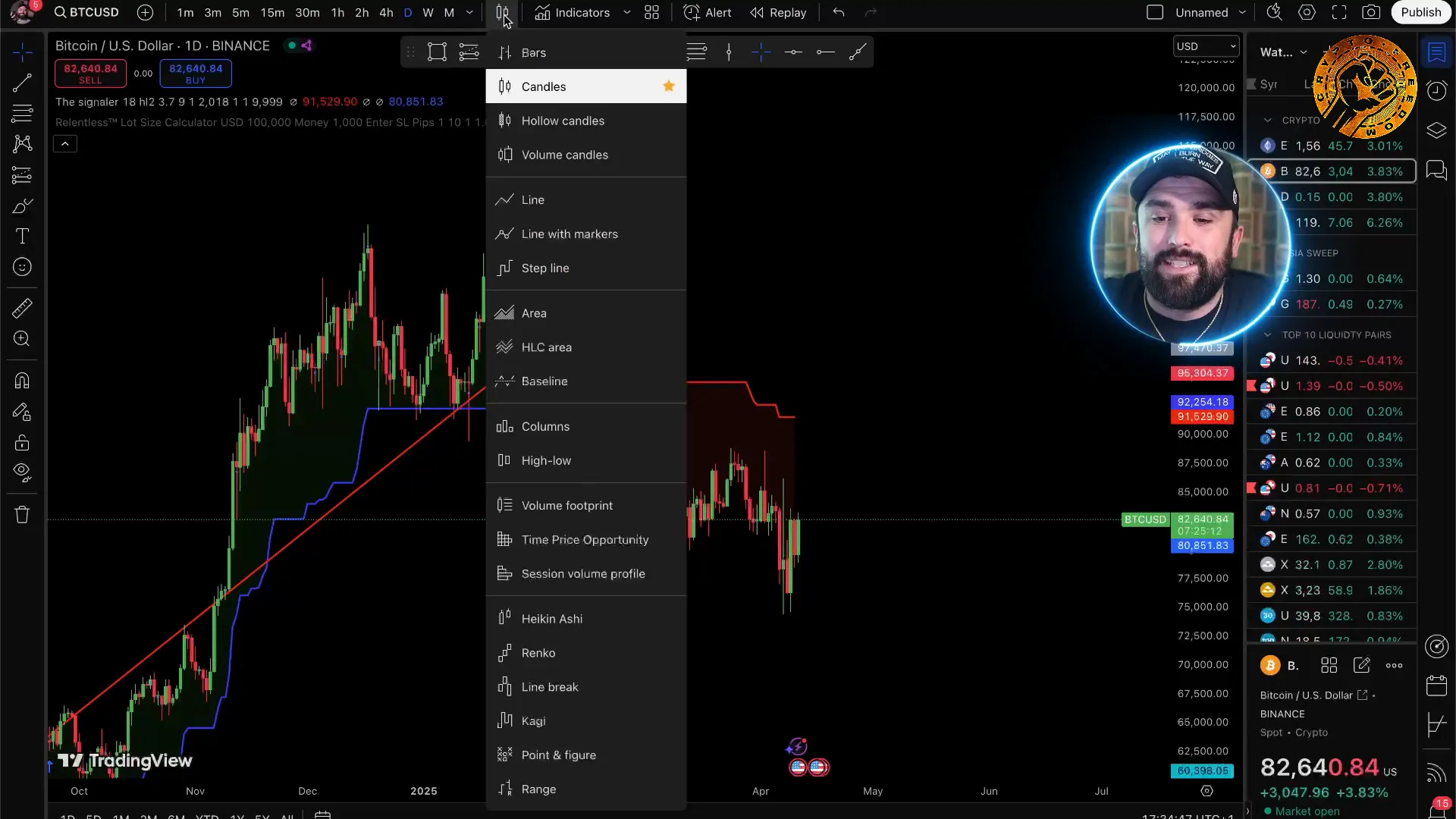
Task: Select the text annotation tool
Action: pos(22,237)
